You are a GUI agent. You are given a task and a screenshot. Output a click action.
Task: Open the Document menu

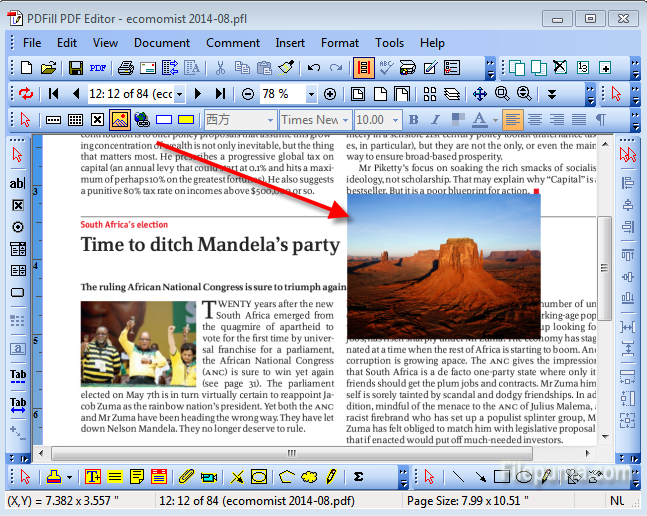pyautogui.click(x=161, y=43)
